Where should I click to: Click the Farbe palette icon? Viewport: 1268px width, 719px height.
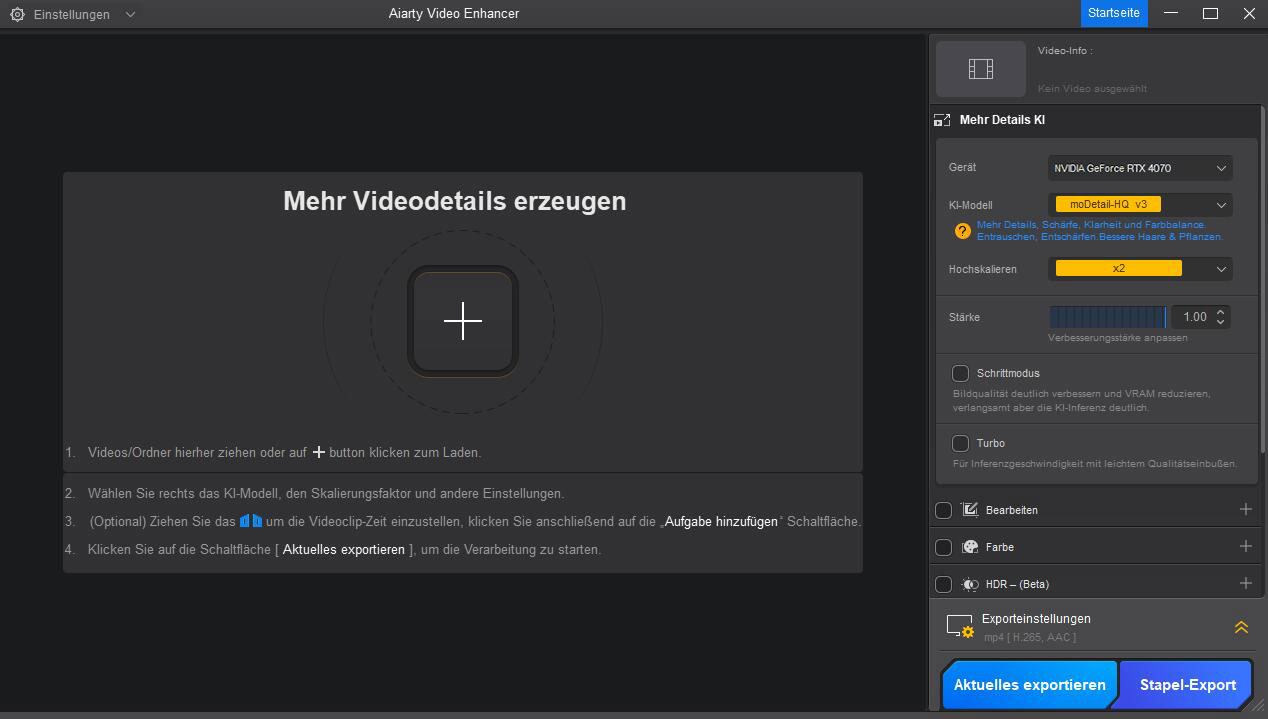[x=969, y=547]
